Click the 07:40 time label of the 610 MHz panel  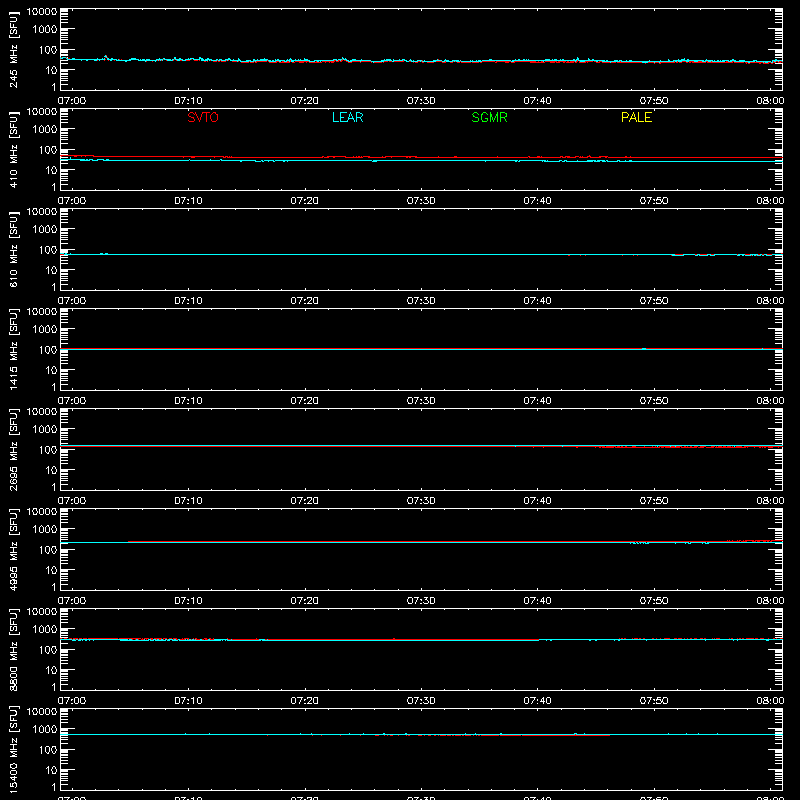pos(537,301)
